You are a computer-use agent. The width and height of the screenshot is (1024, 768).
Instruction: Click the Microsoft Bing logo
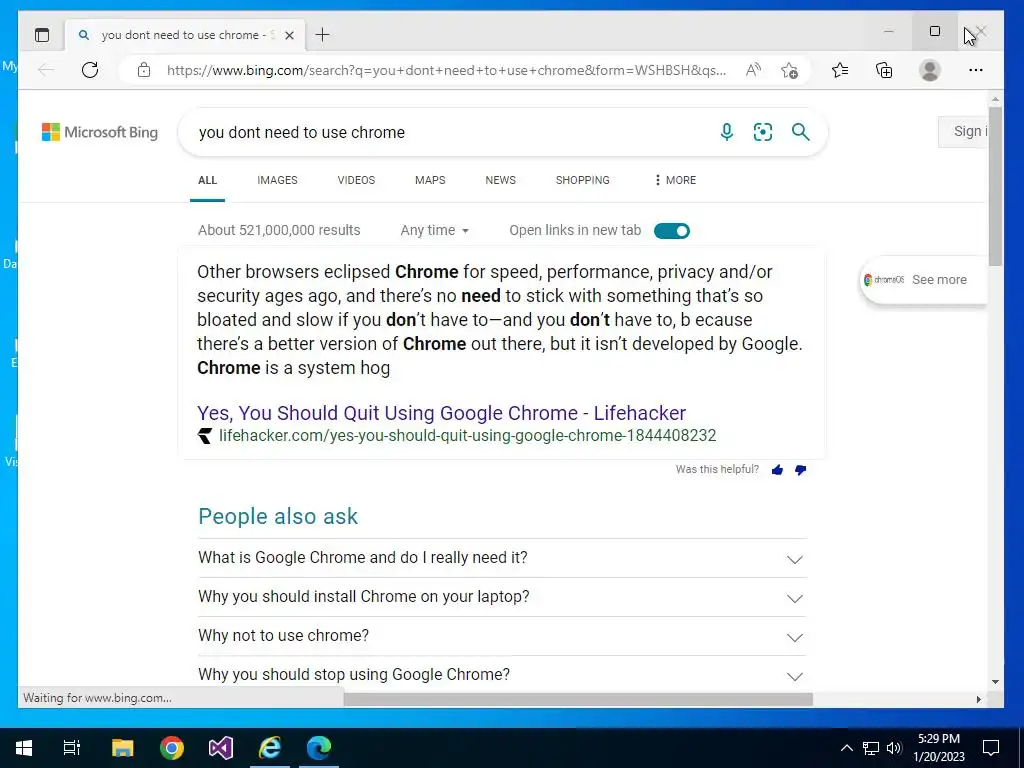tap(100, 132)
